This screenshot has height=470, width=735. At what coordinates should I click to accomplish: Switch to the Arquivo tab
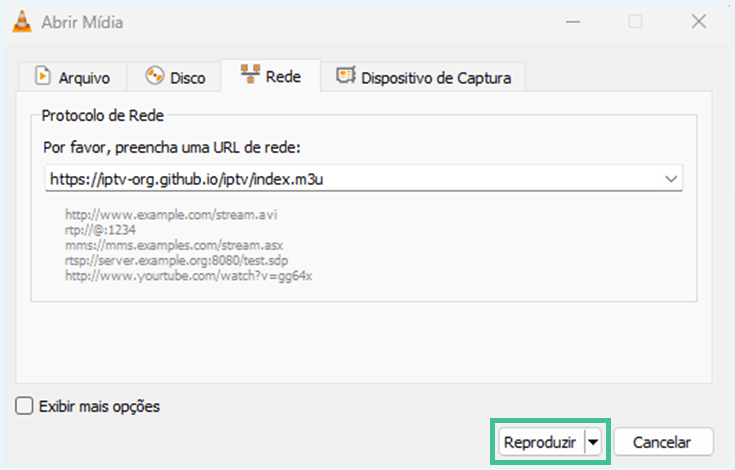pyautogui.click(x=73, y=76)
